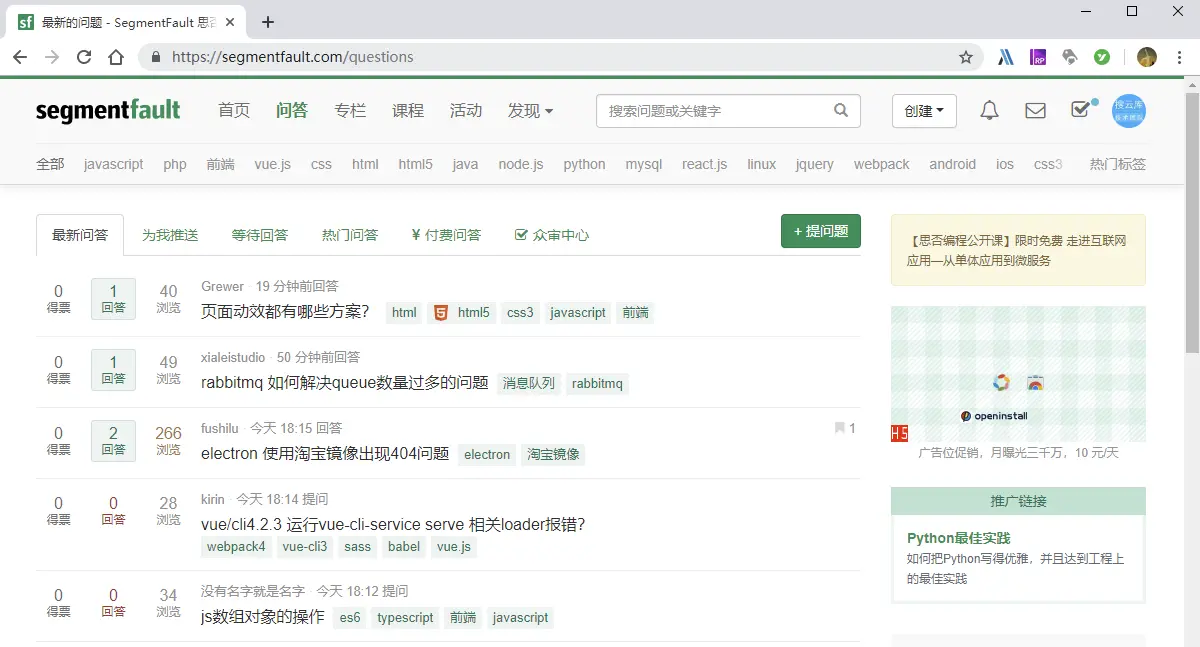The width and height of the screenshot is (1200, 647).
Task: Open vue/cli4.2.3 loader报错 question
Action: 393,524
